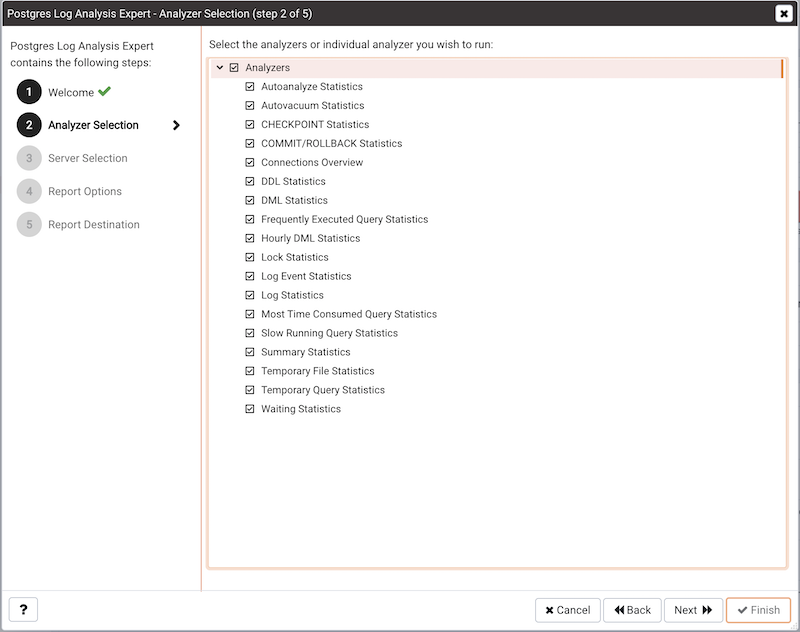Disable Temporary File Statistics checkbox

coord(249,371)
